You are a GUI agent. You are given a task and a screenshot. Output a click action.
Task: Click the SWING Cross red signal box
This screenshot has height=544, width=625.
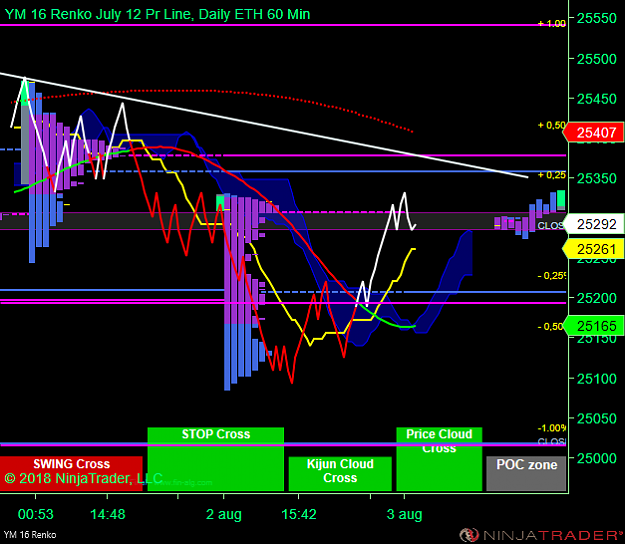(71, 473)
